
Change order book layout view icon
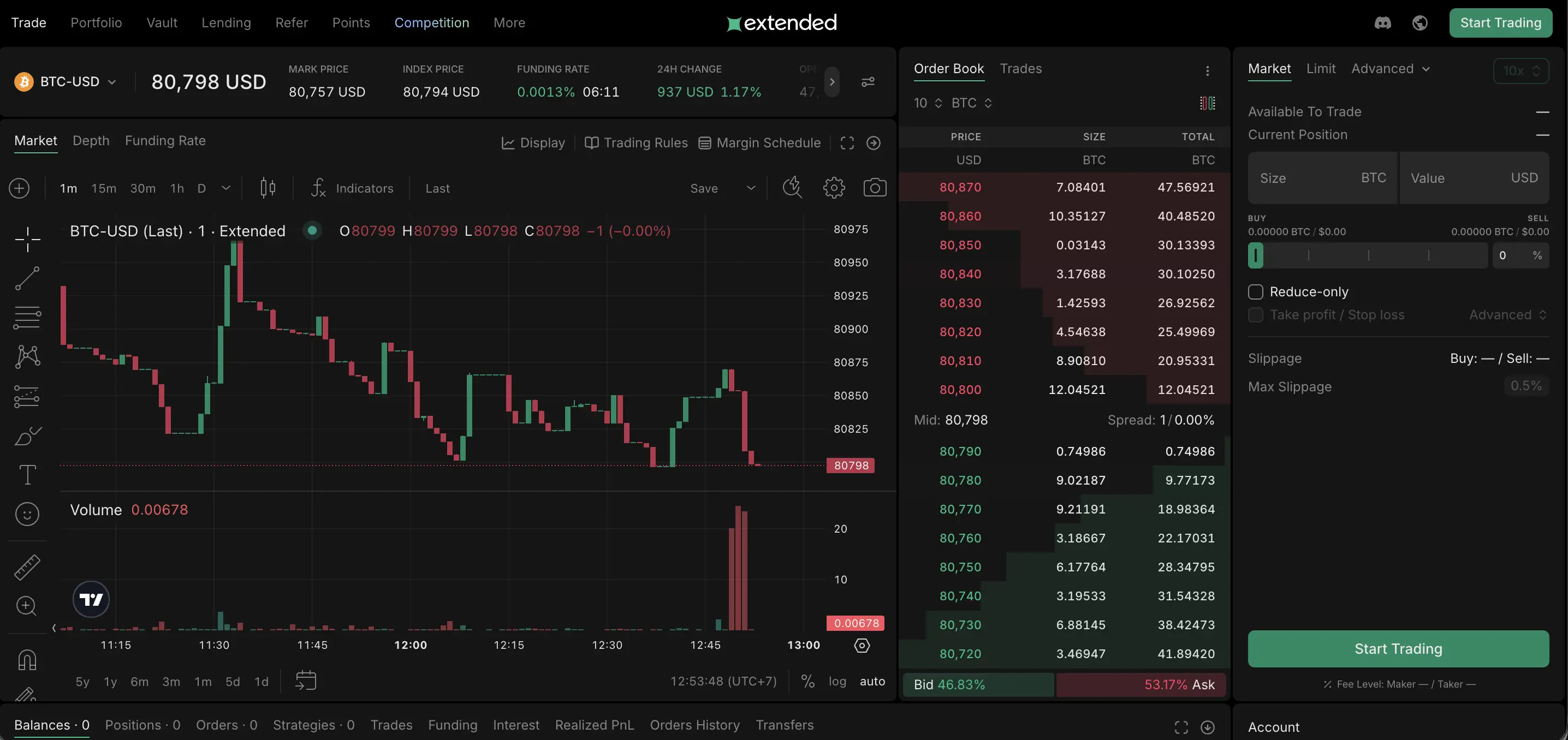click(1208, 103)
